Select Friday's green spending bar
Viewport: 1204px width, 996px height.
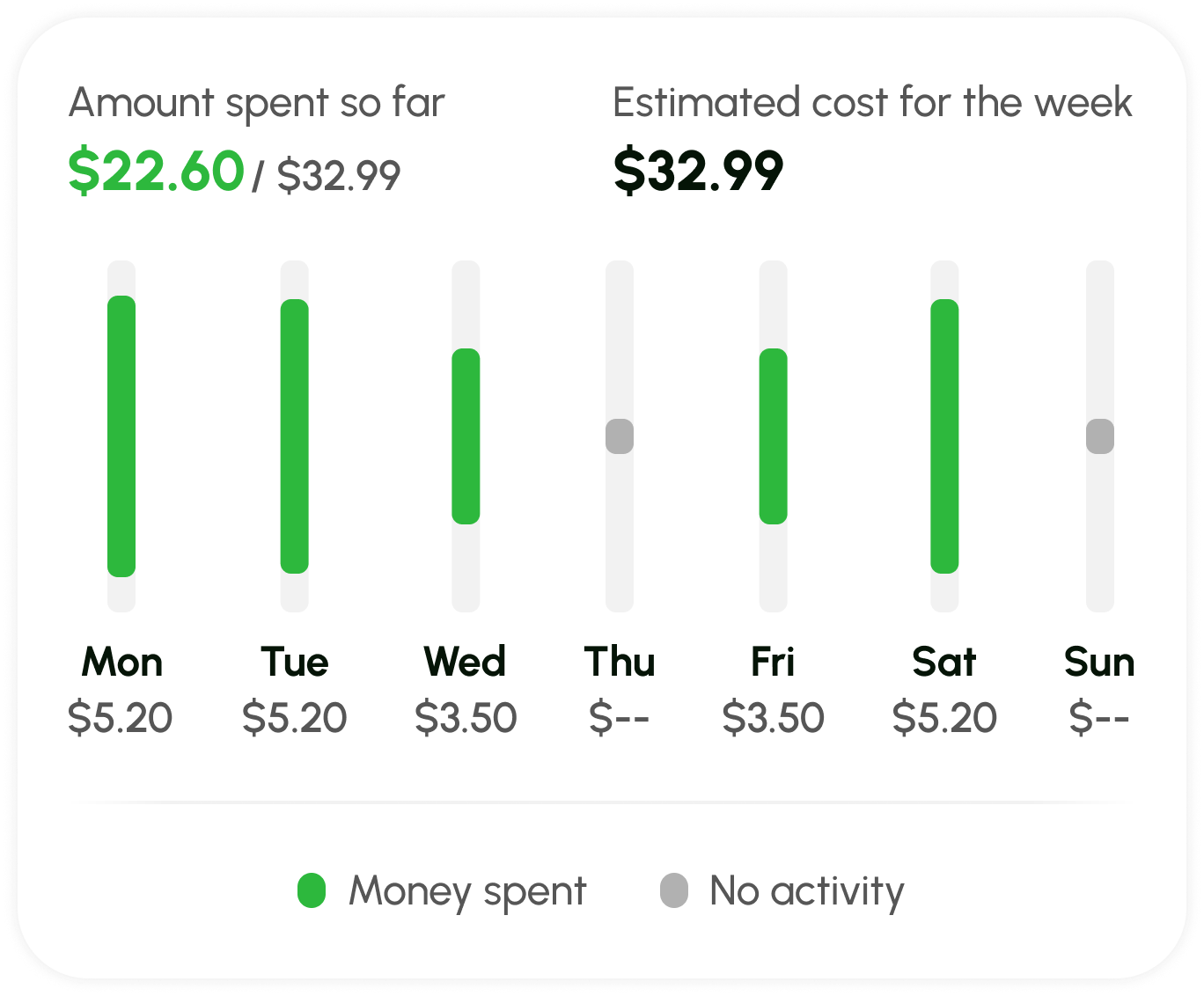click(773, 436)
